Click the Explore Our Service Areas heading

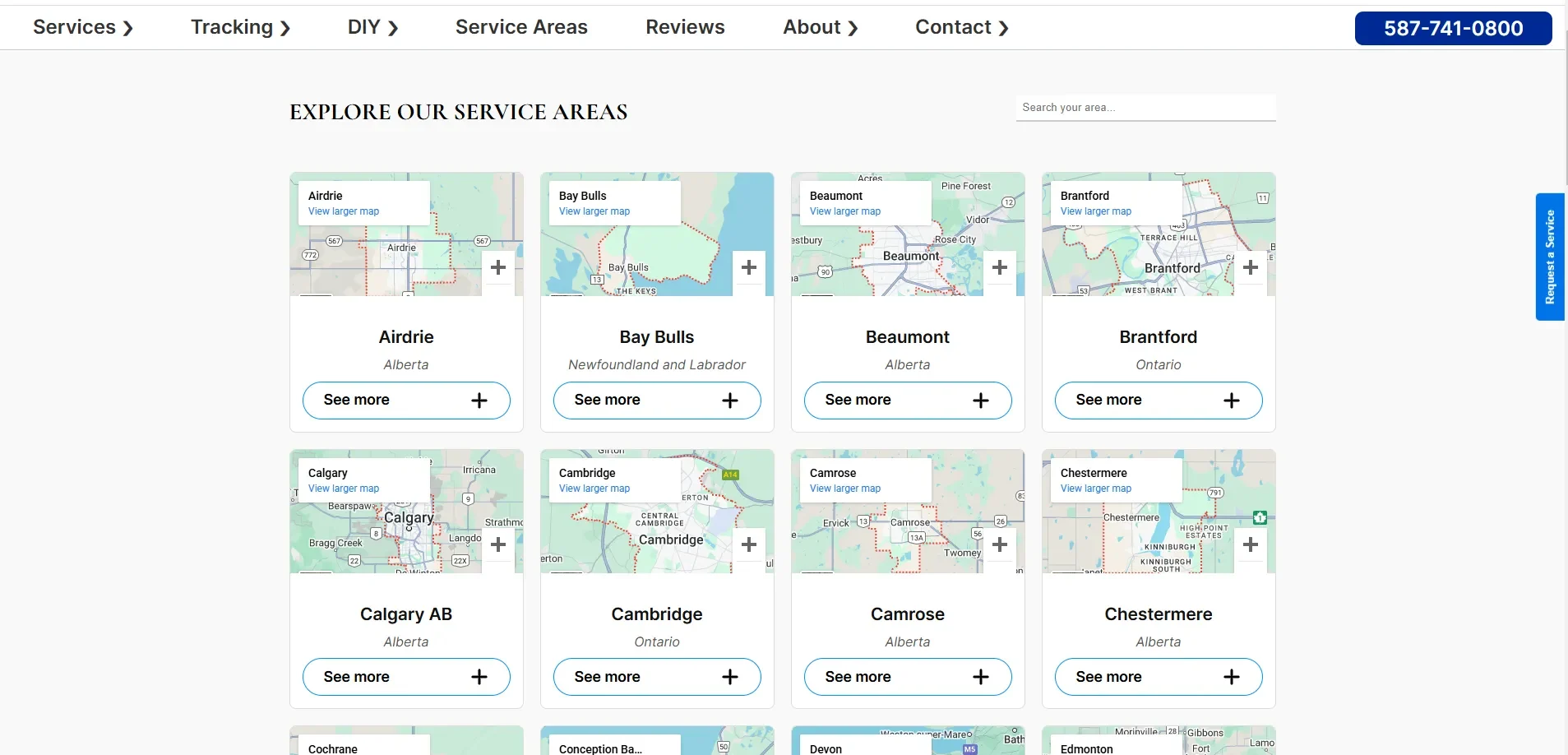[x=459, y=112]
